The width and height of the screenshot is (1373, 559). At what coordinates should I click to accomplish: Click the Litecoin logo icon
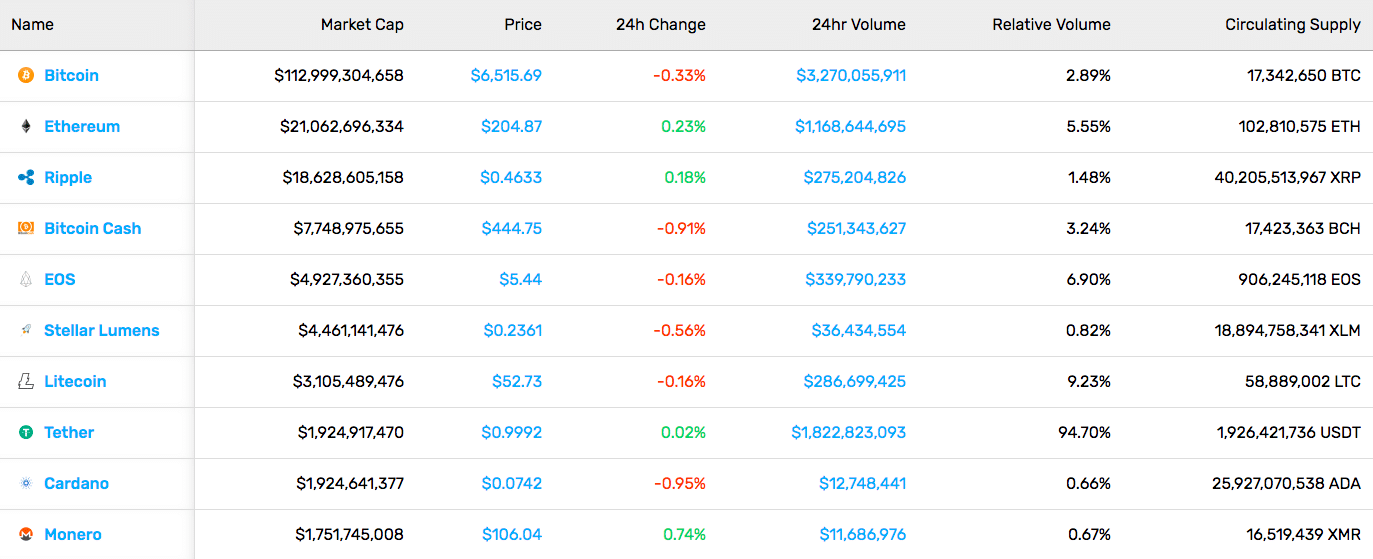point(26,381)
